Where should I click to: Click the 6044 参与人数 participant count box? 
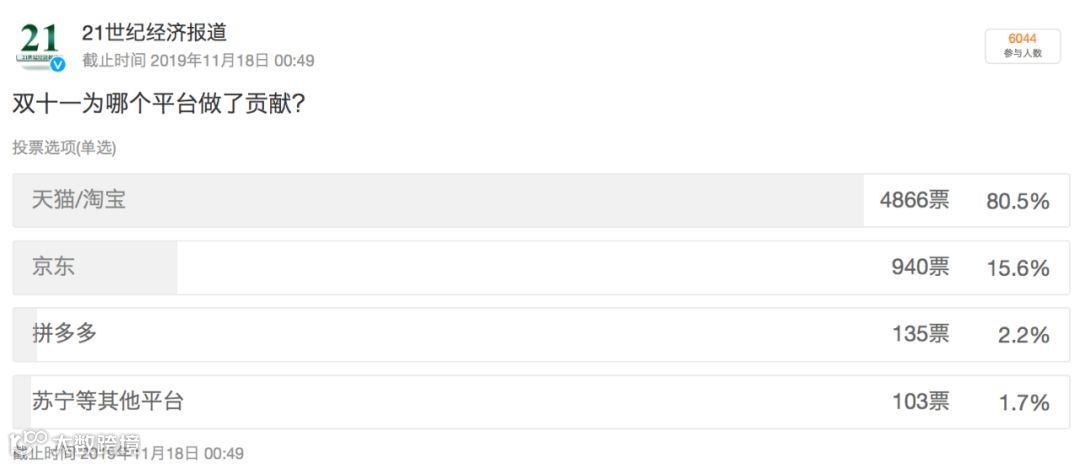1022,46
